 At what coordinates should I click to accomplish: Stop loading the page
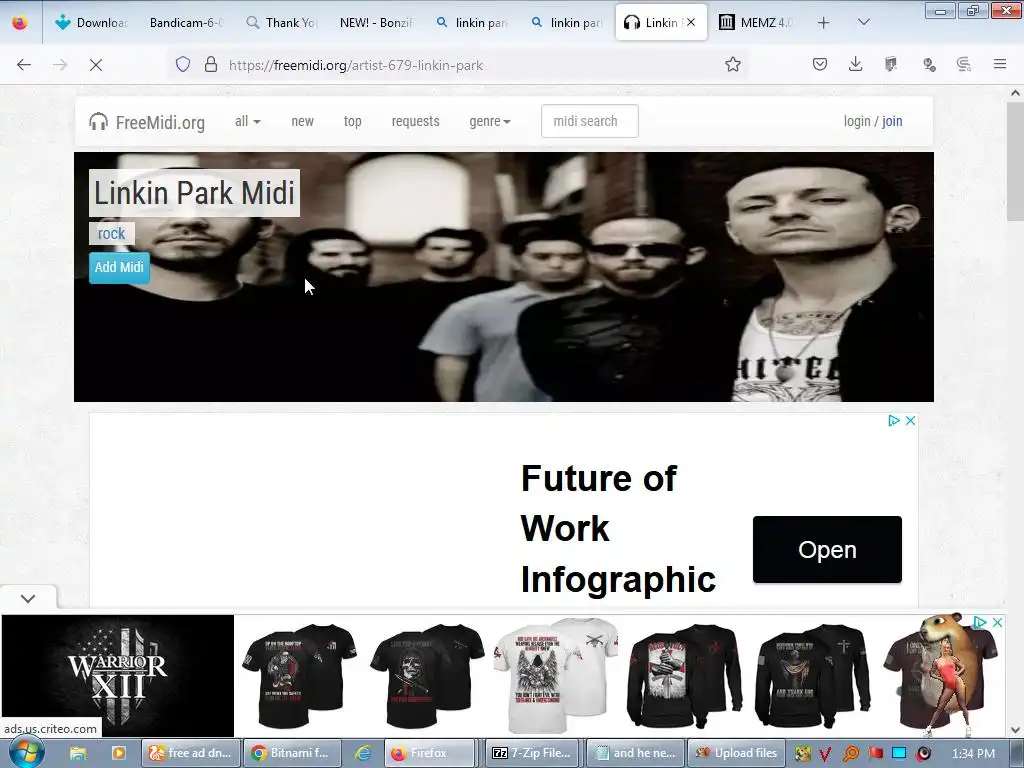tap(96, 65)
